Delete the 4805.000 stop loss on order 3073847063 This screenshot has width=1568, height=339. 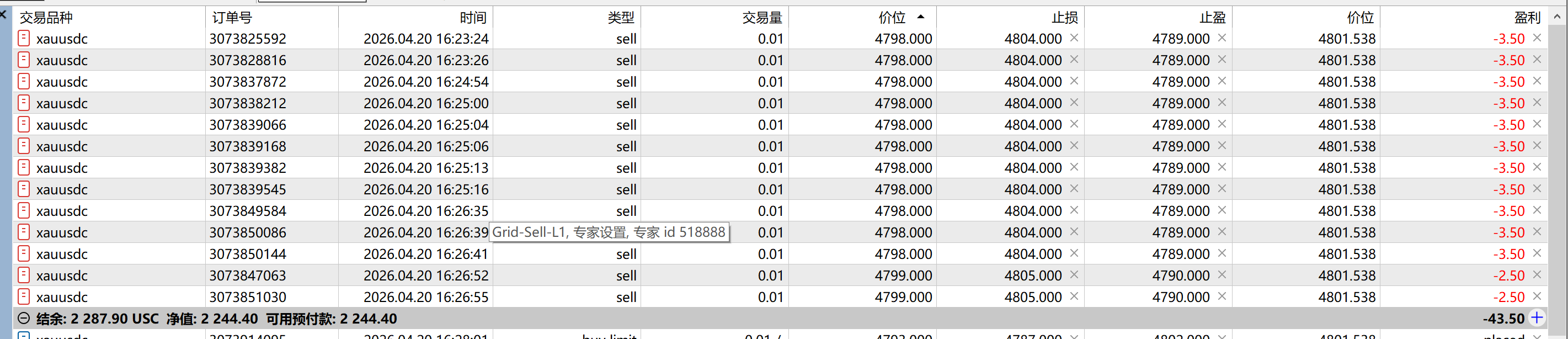coord(1074,275)
